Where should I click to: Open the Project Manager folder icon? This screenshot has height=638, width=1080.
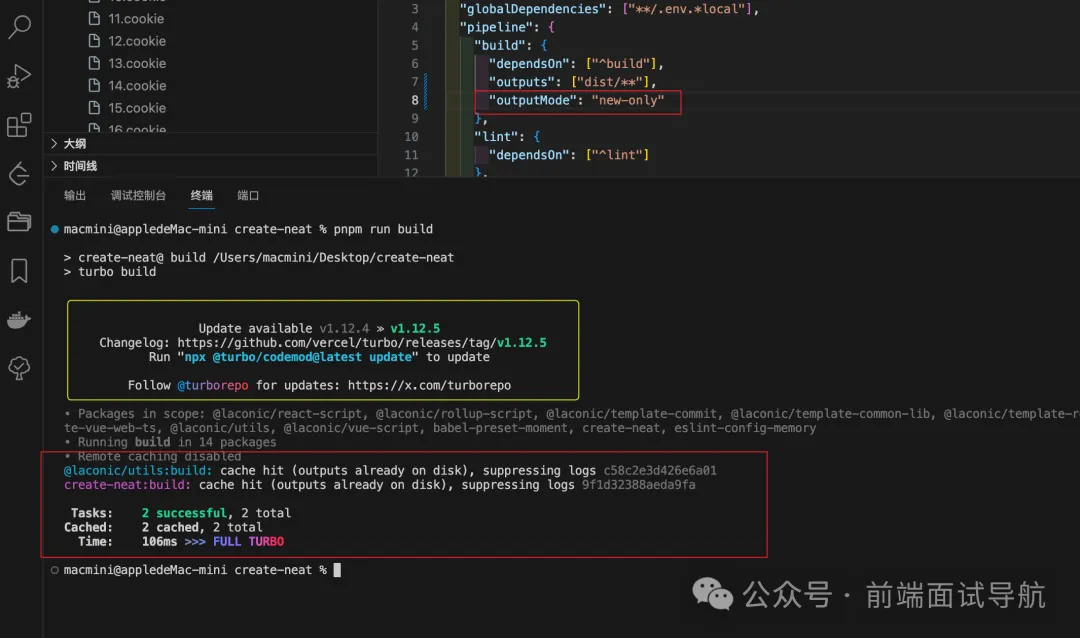[19, 221]
